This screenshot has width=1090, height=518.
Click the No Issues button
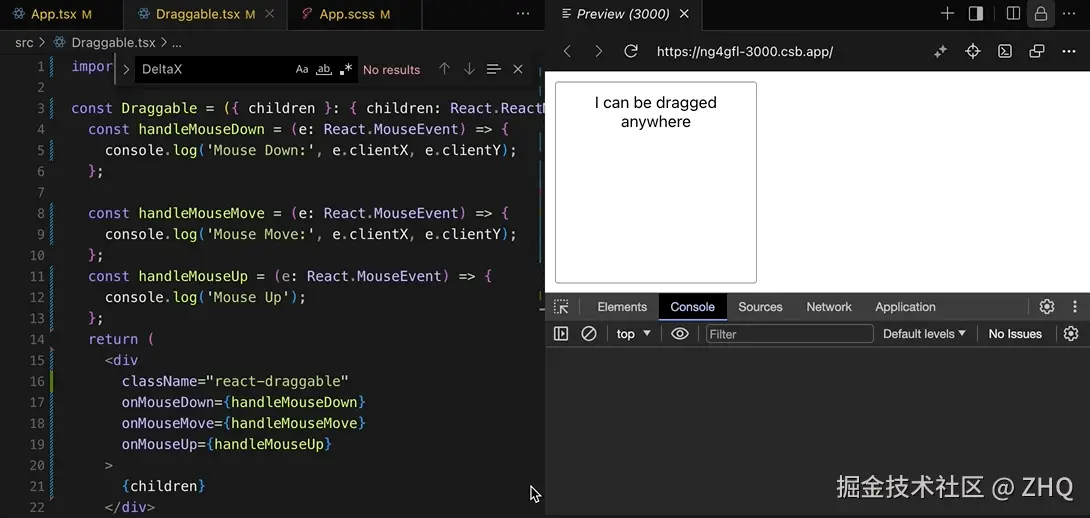(x=1015, y=334)
